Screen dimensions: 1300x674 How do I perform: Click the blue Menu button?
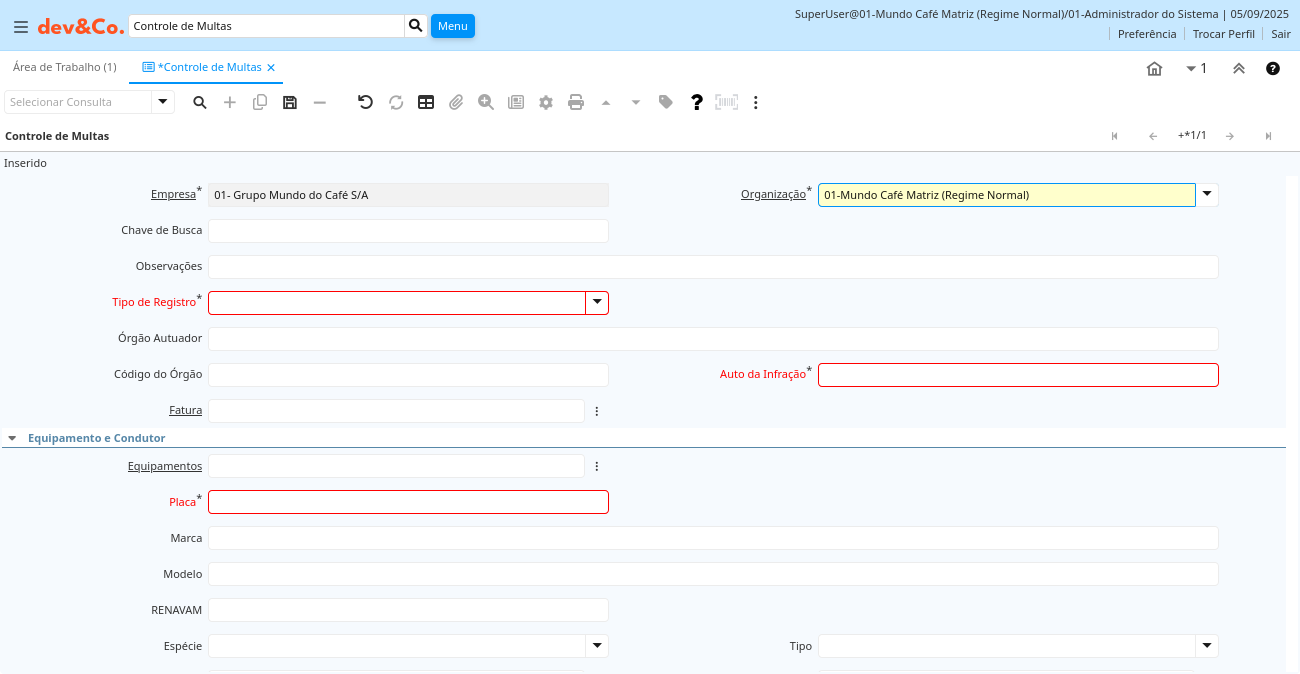point(452,26)
